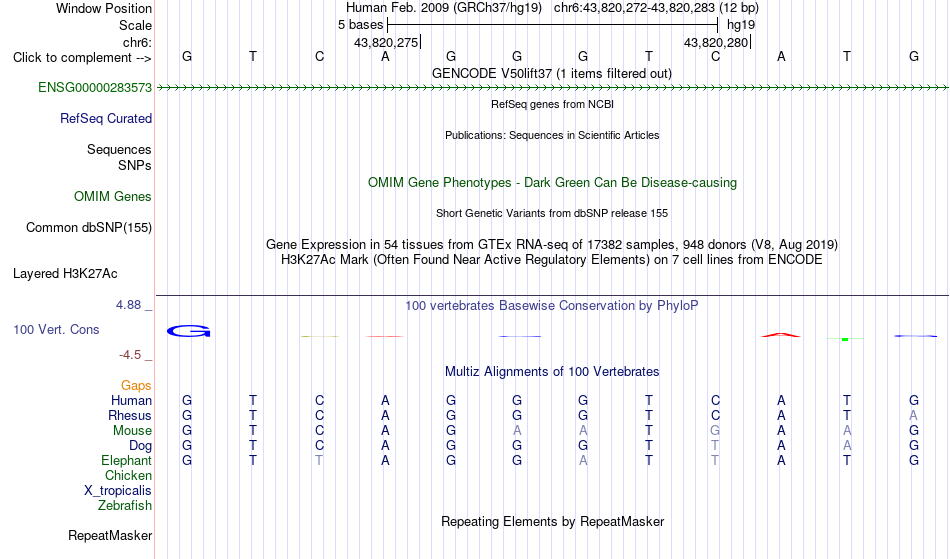Click the large blue G conservation logo
Viewport: 950px width, 559px height.
[188, 331]
